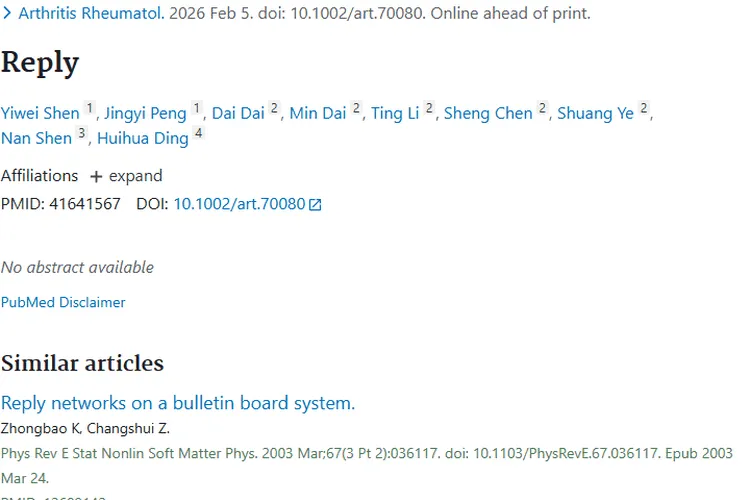Click the external link icon beside DOI
The image size is (750, 500).
(315, 205)
